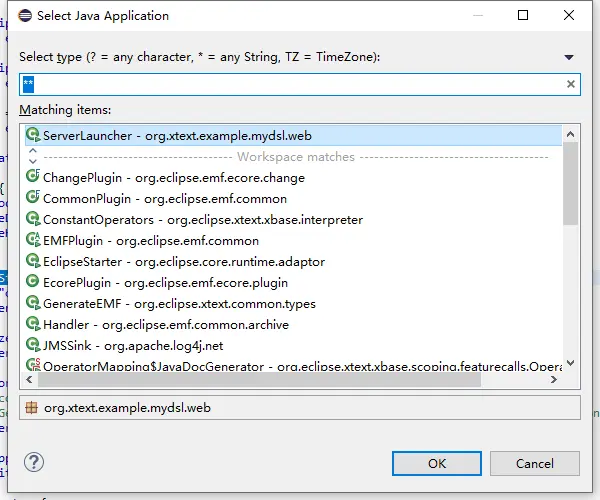
Task: Select ServerLauncher - org.xtext.example.mydsl.web
Action: pos(293,136)
